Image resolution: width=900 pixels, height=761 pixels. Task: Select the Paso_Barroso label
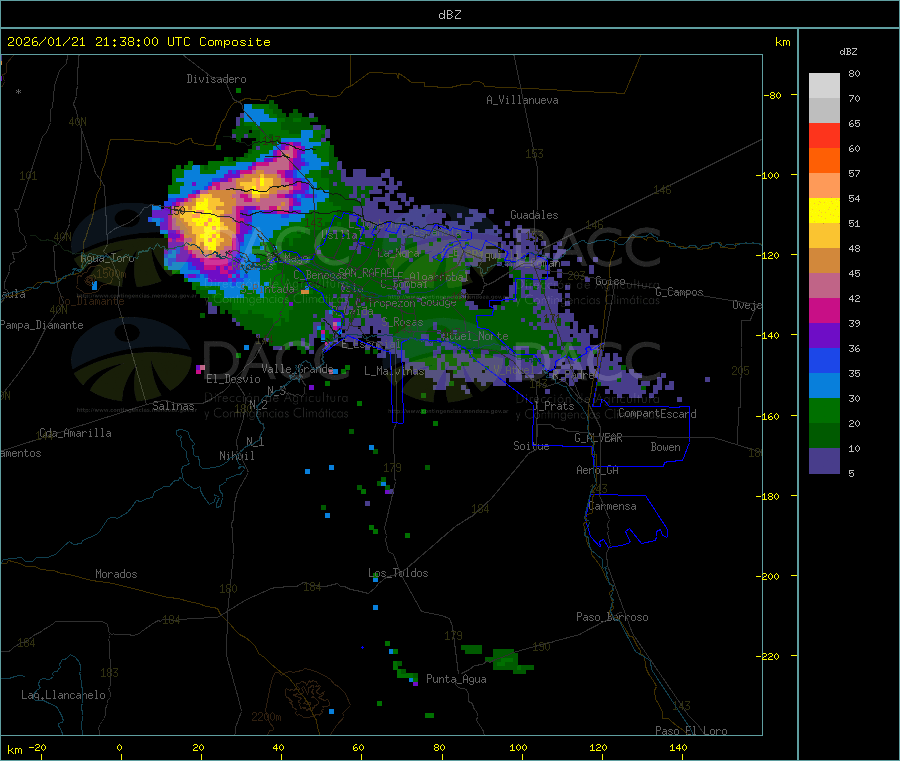tap(612, 617)
